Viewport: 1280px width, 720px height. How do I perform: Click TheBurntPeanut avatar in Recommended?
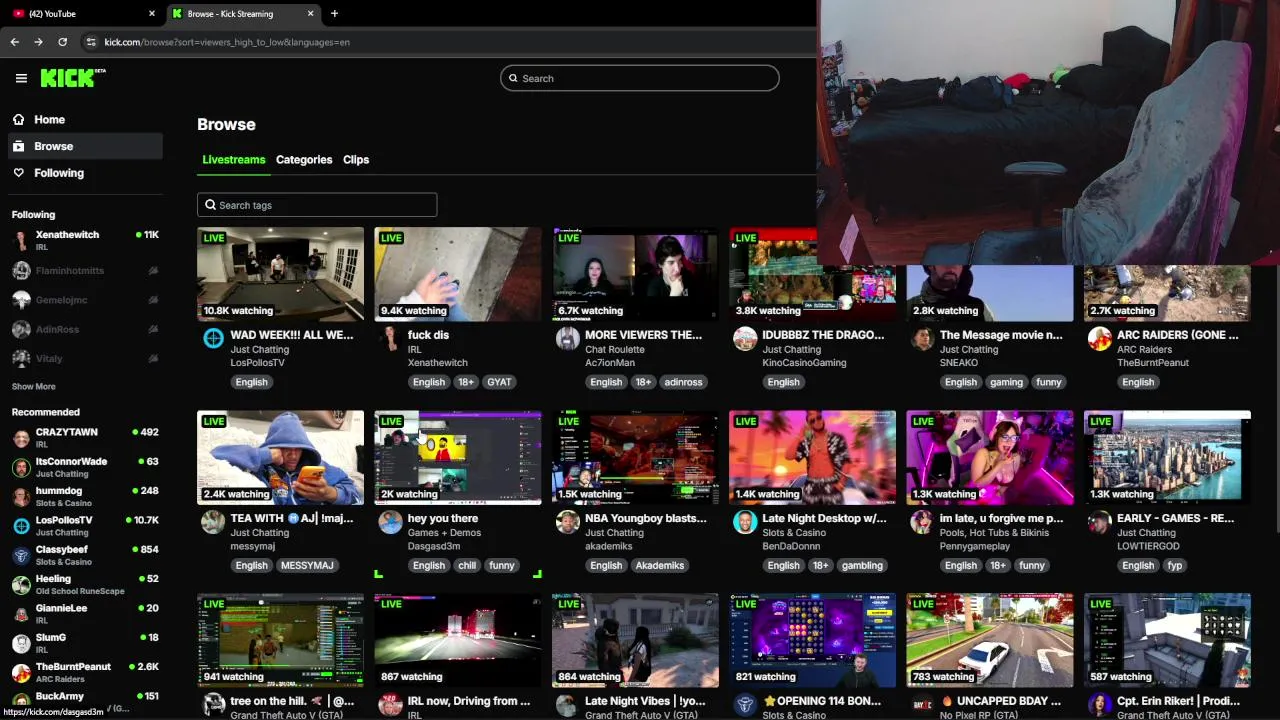(21, 673)
